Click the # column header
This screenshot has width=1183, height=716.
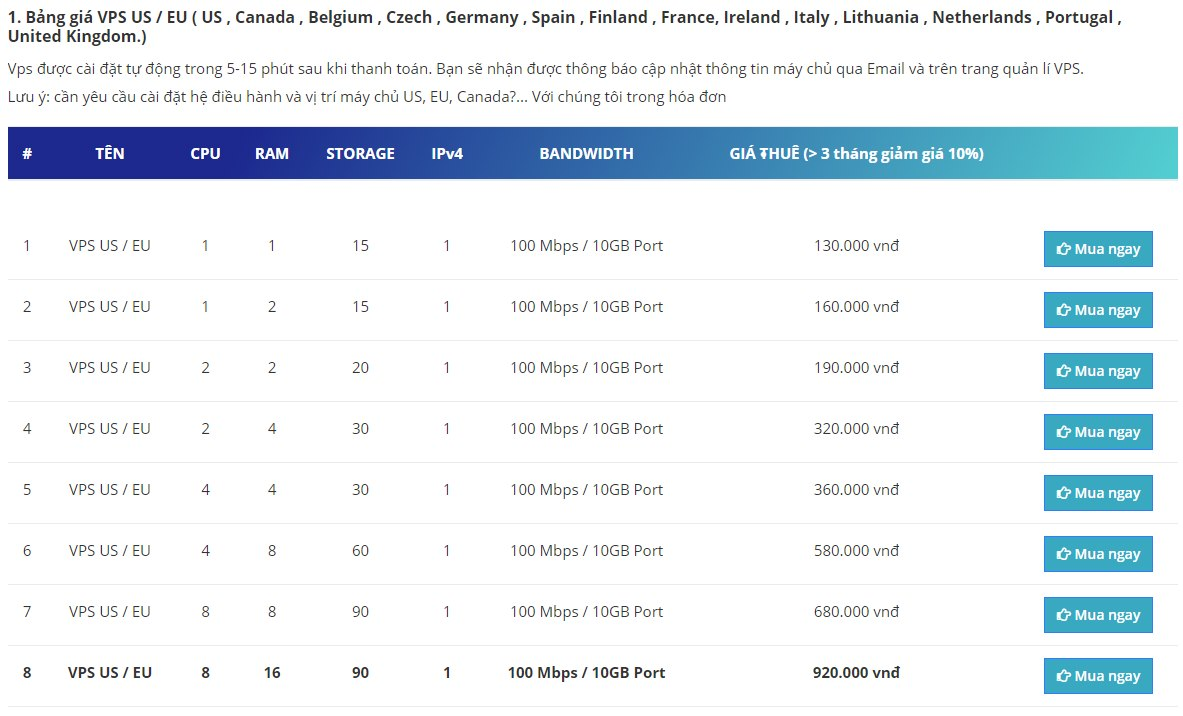click(x=27, y=154)
